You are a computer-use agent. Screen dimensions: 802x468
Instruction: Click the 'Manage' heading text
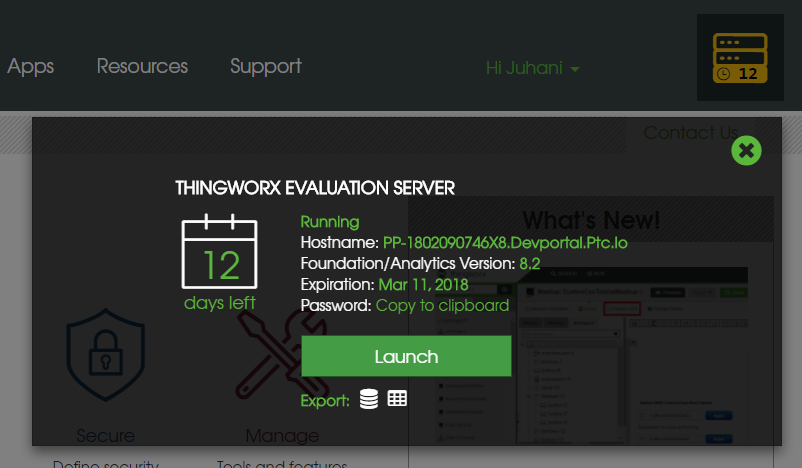click(282, 436)
